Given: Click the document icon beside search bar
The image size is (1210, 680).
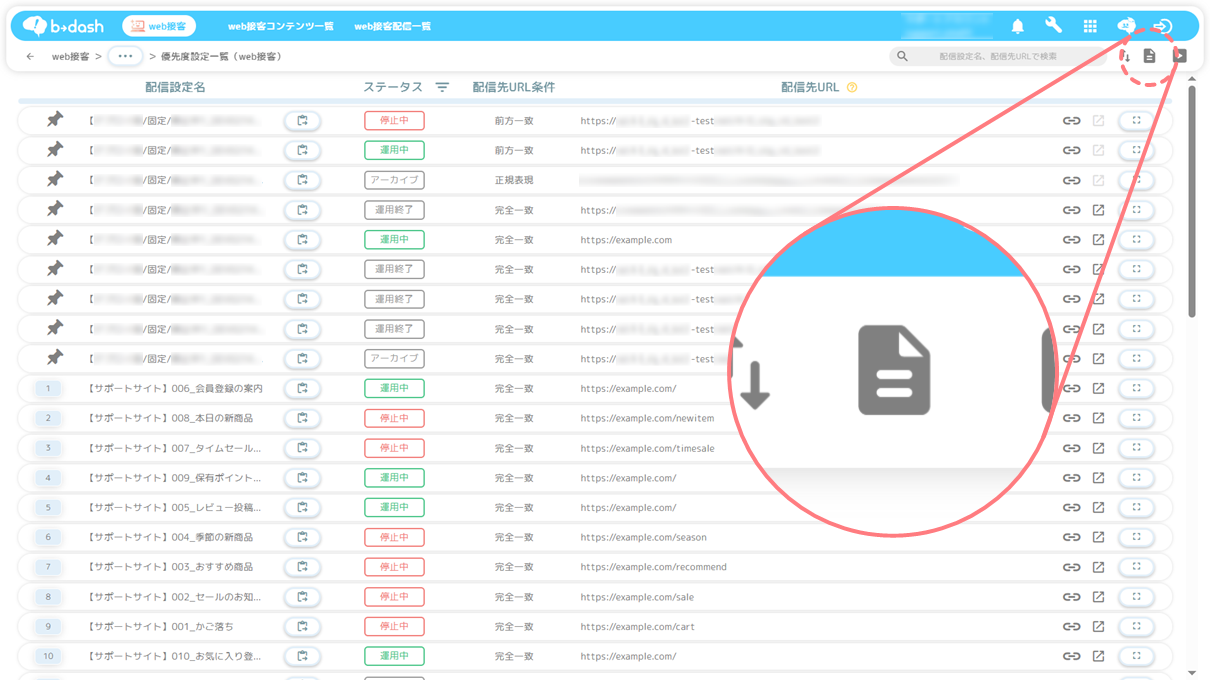Looking at the screenshot, I should [1149, 56].
